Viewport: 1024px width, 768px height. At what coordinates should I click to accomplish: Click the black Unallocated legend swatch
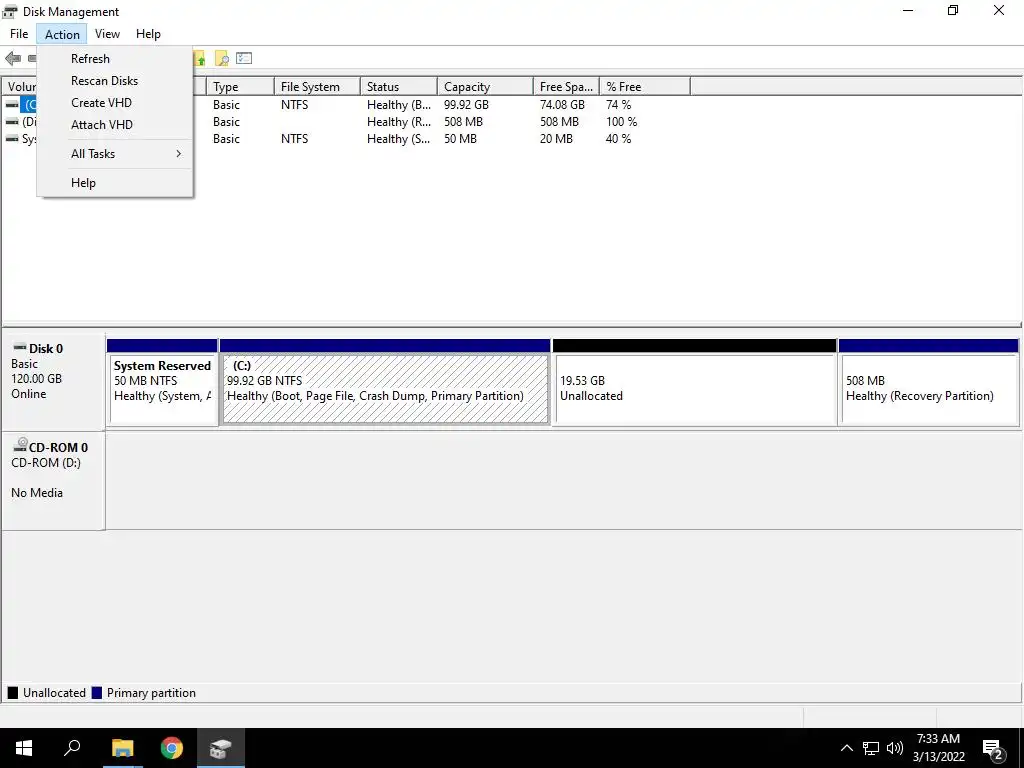pos(13,693)
